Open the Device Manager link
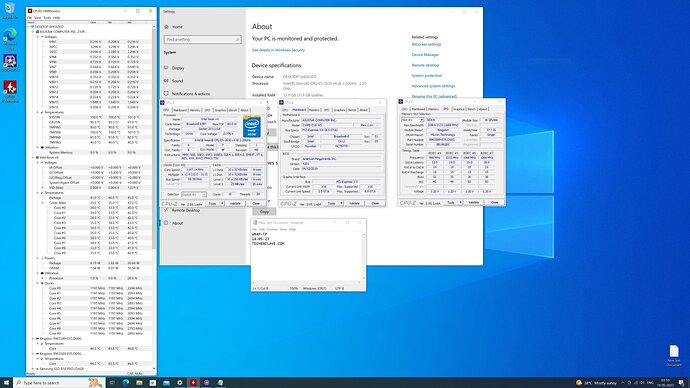690x388 pixels. point(425,55)
